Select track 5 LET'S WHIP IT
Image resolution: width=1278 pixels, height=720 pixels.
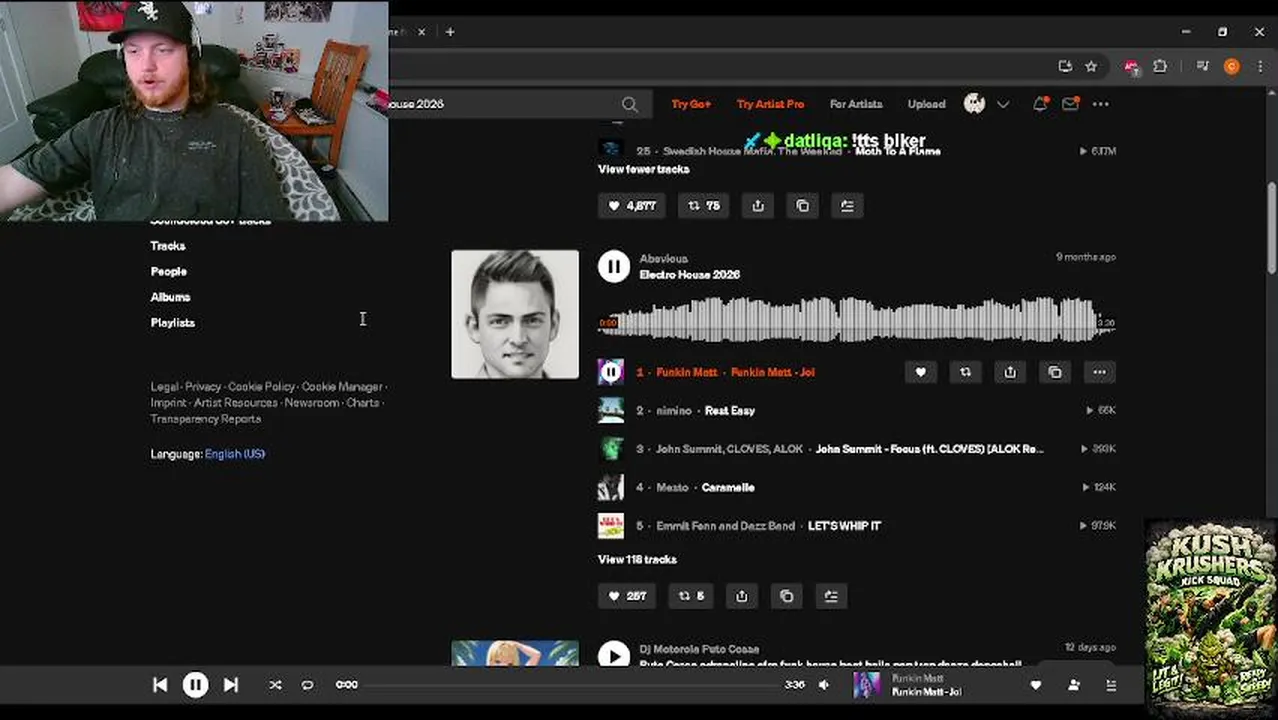tap(857, 526)
